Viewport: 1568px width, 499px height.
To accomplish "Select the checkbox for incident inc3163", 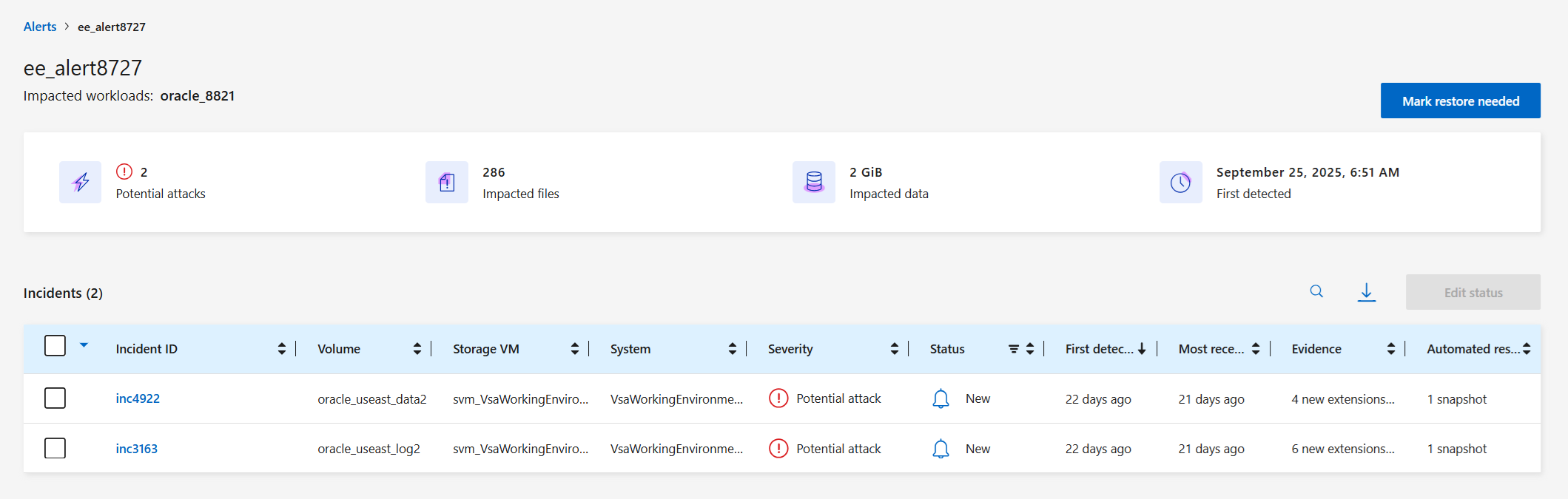I will click(55, 448).
